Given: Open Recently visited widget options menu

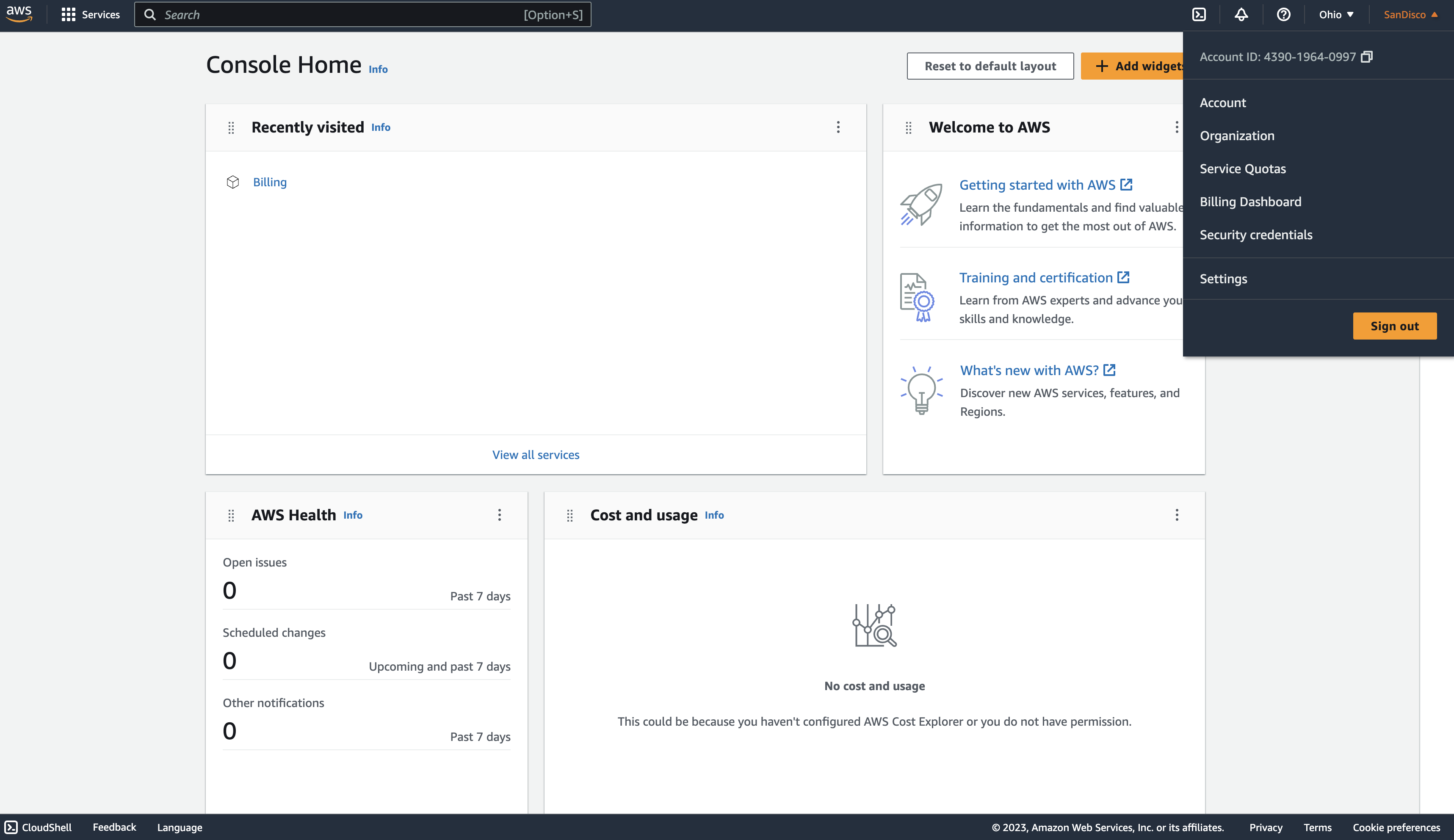Looking at the screenshot, I should [x=838, y=127].
